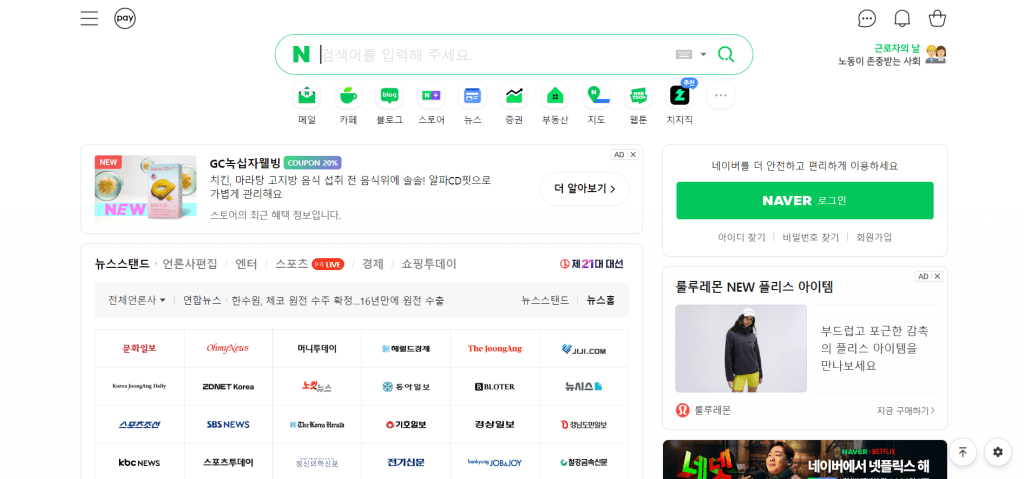Open 메일 shortcut icon
Image resolution: width=1024 pixels, height=479 pixels.
307,95
